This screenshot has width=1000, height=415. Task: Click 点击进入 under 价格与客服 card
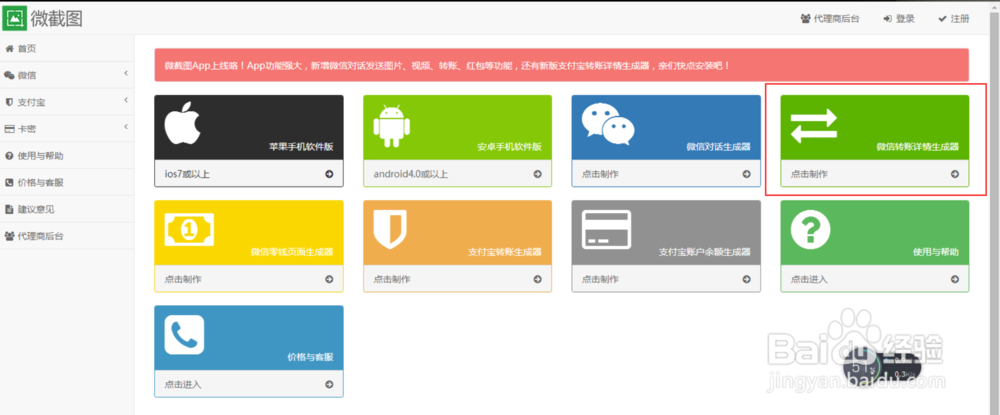point(183,384)
